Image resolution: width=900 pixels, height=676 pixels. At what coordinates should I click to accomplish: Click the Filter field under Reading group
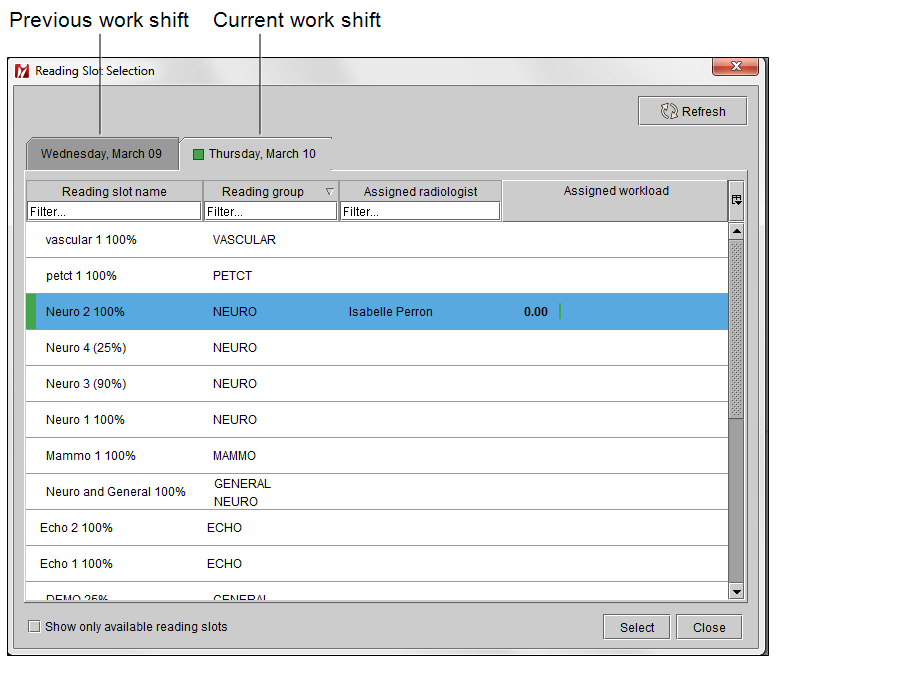(270, 210)
